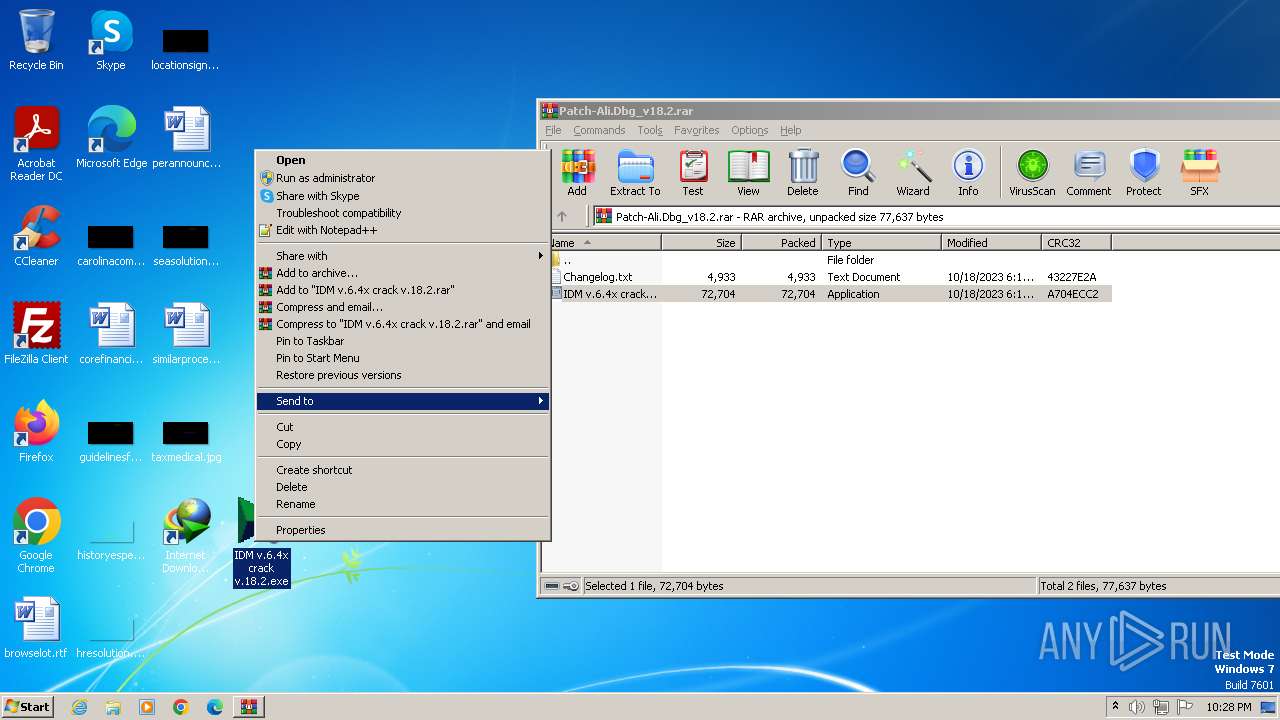Click the Add button in WinRAR toolbar

pyautogui.click(x=577, y=173)
